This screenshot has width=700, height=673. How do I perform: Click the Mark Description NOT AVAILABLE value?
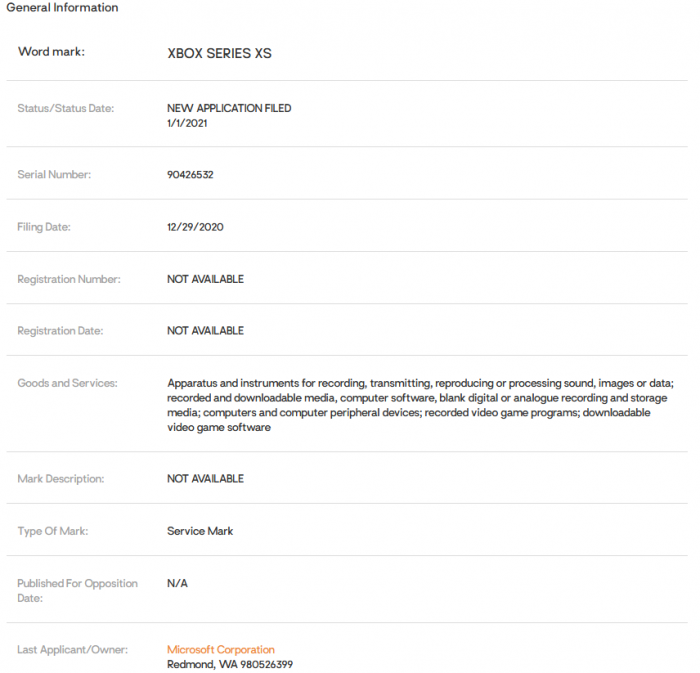coord(205,479)
